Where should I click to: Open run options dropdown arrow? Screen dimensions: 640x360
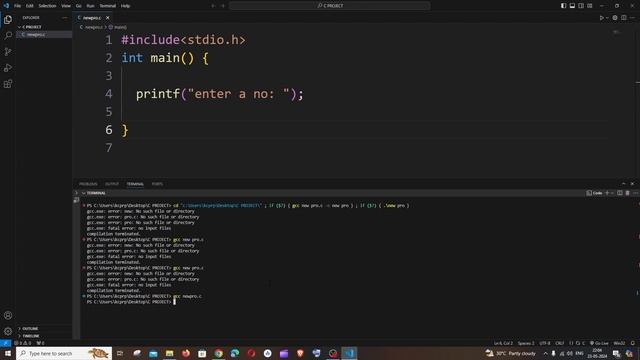point(607,18)
